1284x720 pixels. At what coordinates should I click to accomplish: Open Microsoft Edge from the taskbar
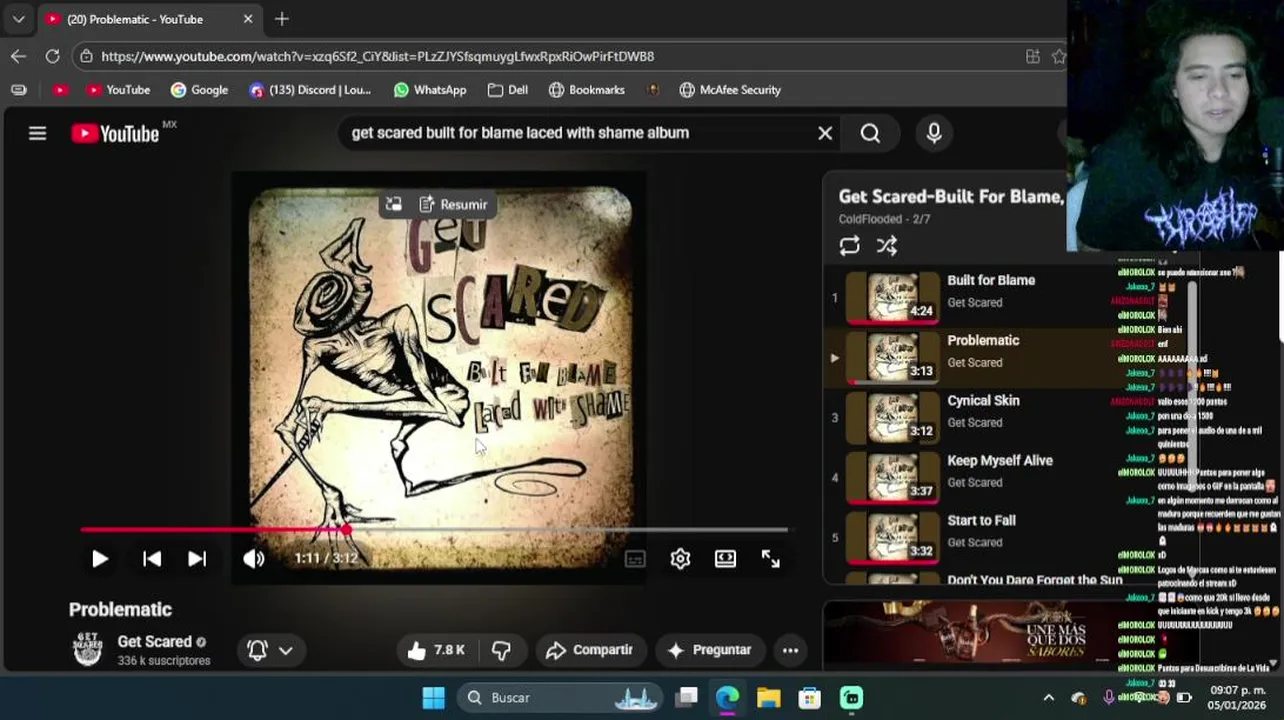pos(727,698)
